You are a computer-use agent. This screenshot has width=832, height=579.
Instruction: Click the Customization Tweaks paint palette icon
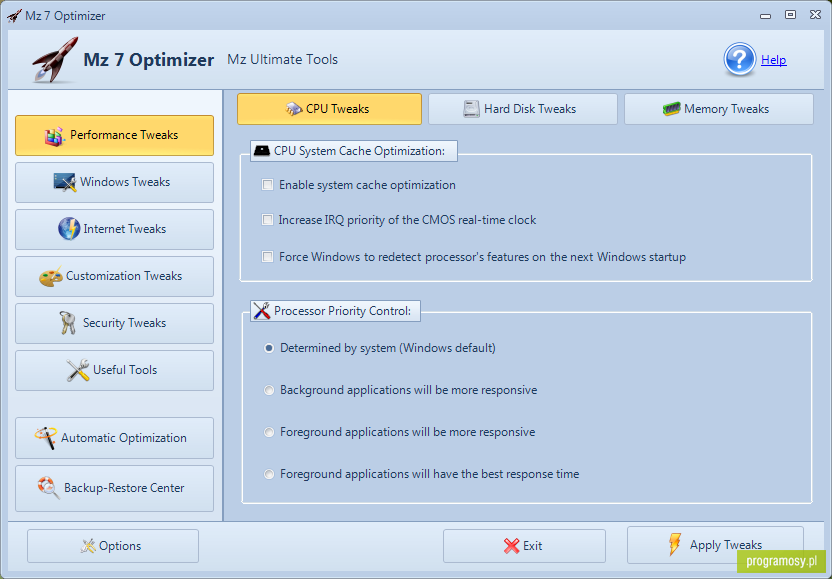[51, 276]
